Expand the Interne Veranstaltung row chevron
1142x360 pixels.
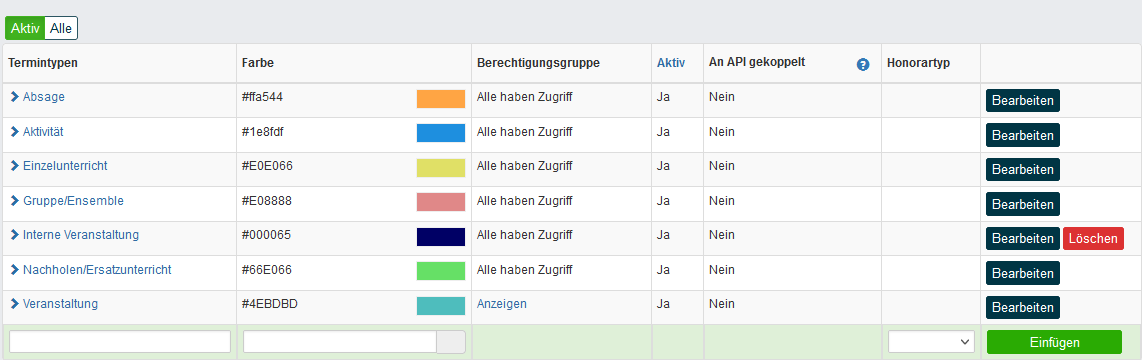tap(14, 235)
